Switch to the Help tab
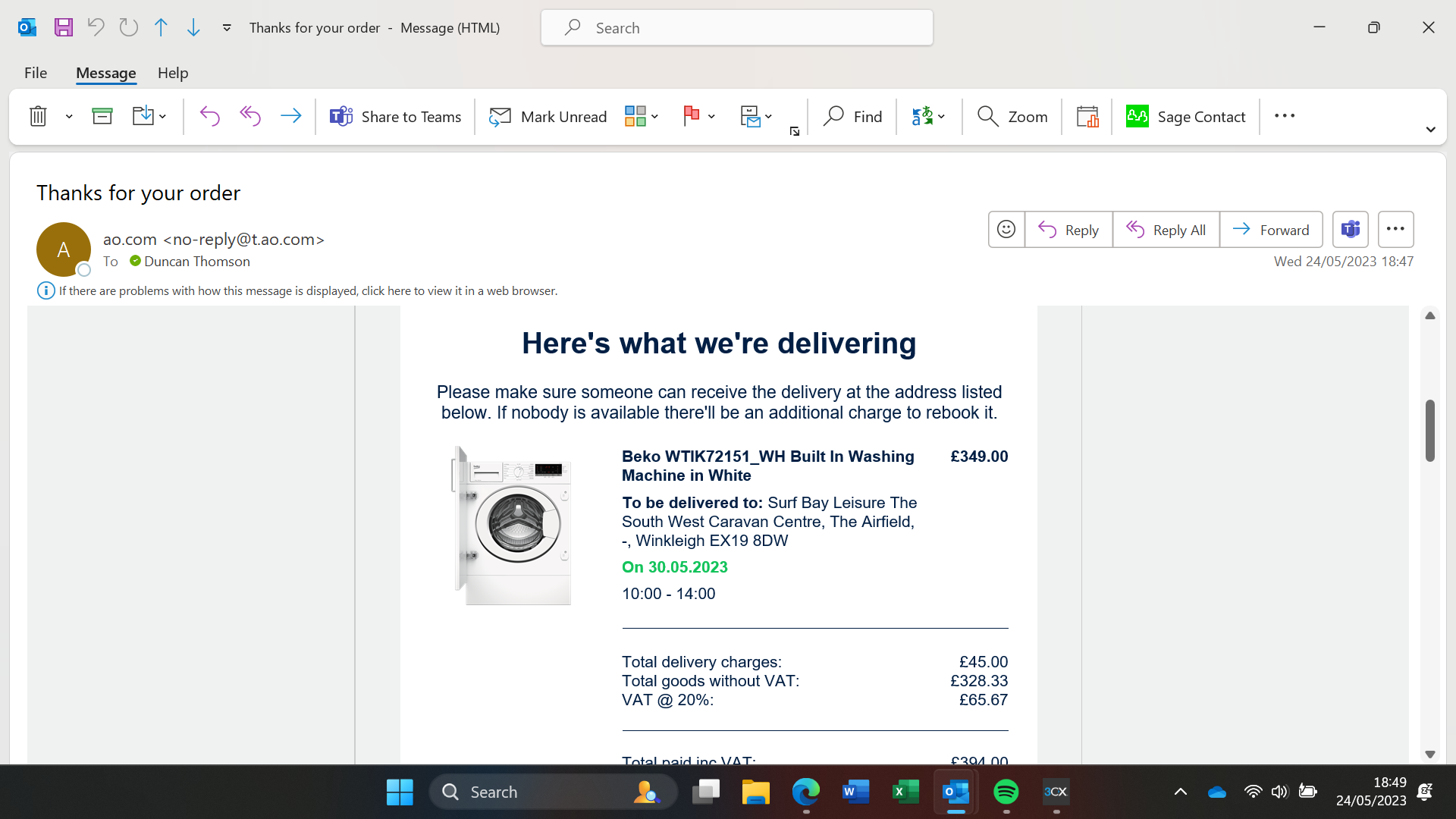The height and width of the screenshot is (819, 1456). coord(173,73)
